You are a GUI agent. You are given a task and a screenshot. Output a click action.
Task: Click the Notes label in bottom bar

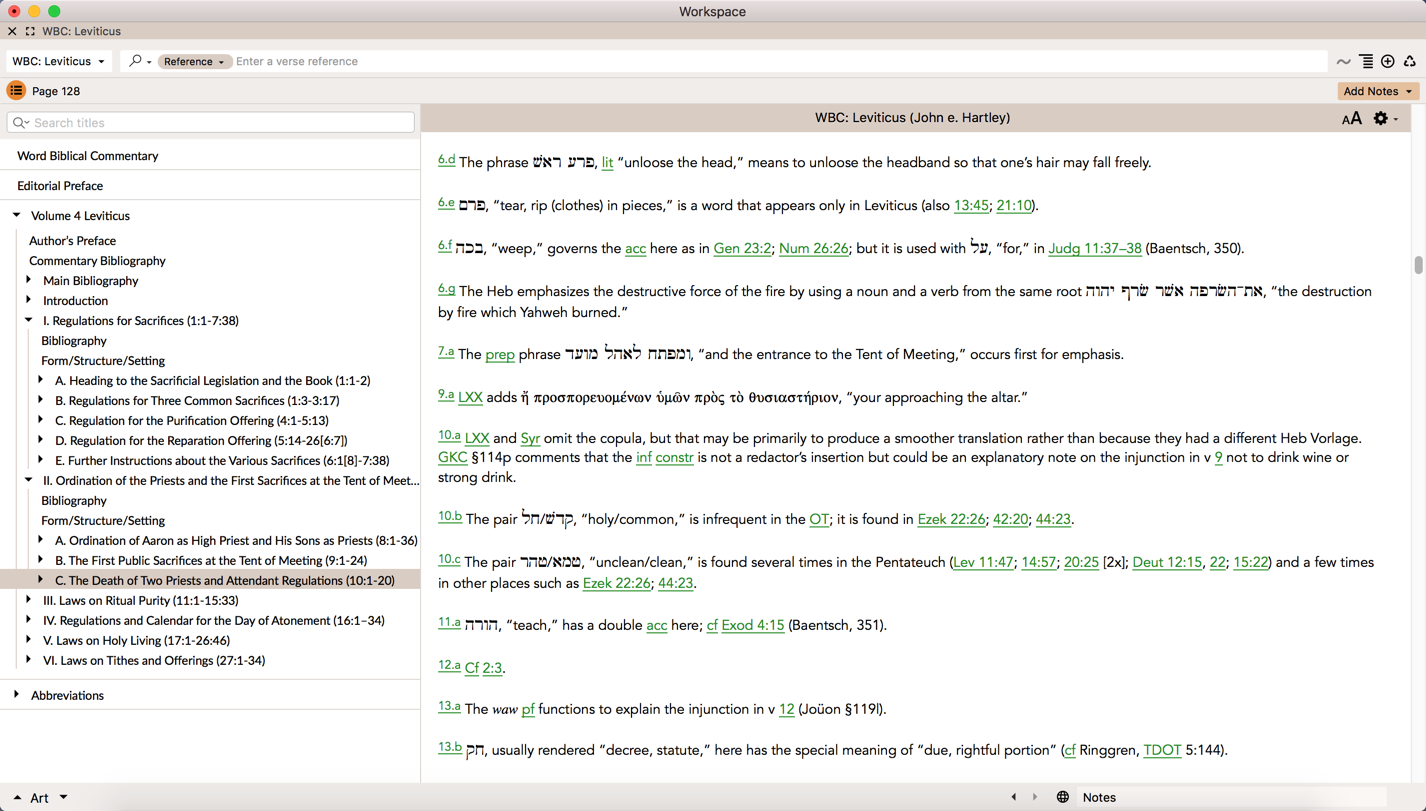click(1099, 797)
